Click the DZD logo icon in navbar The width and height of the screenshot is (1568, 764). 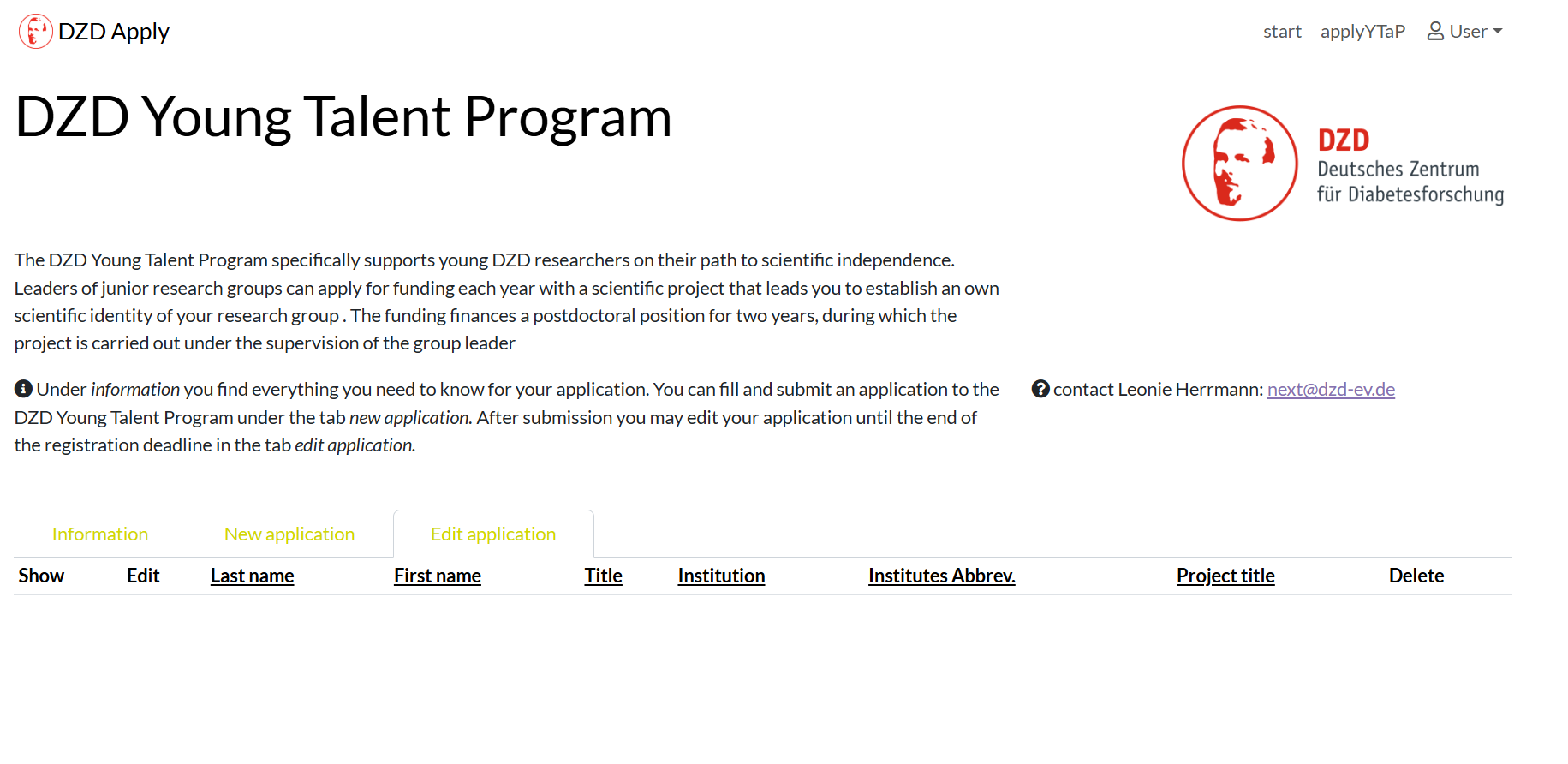(x=35, y=32)
